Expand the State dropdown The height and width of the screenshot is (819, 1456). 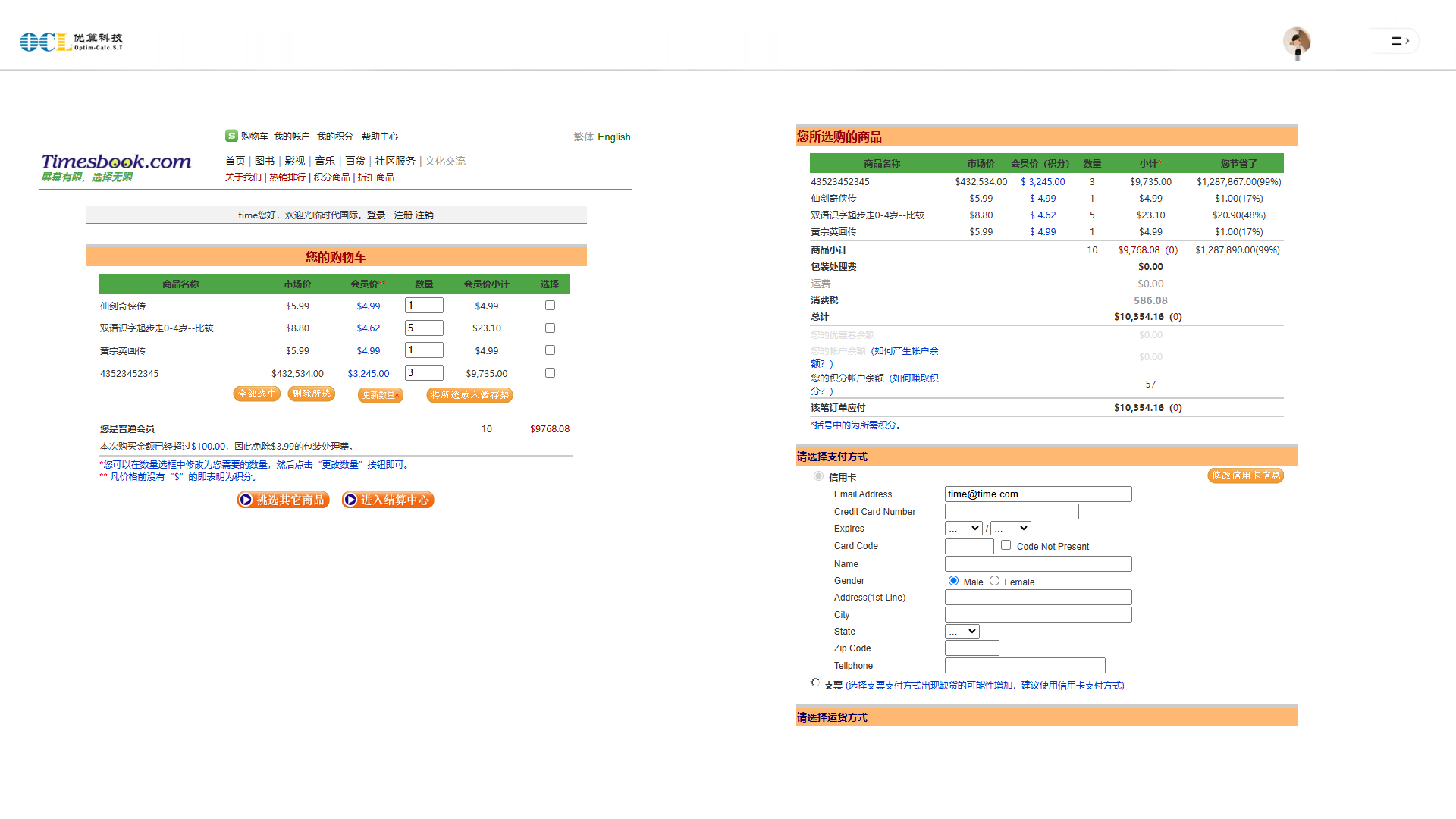[x=962, y=632]
